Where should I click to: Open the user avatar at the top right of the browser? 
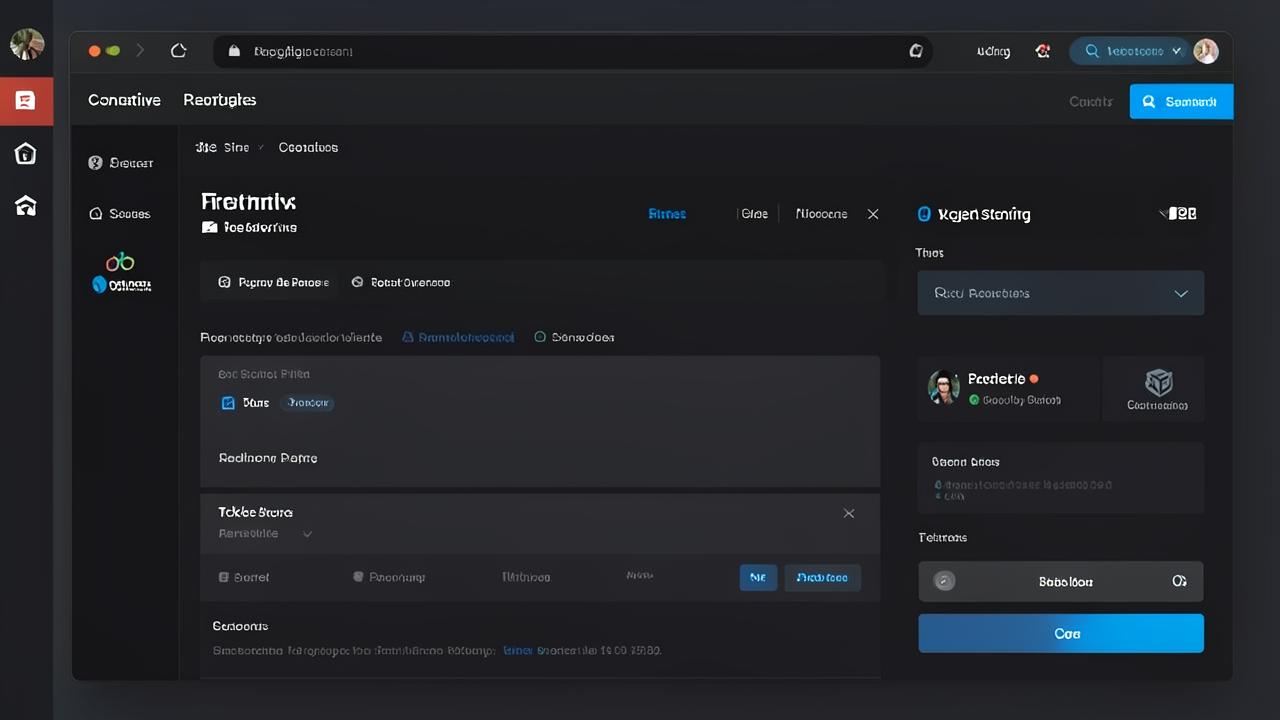click(x=1206, y=51)
